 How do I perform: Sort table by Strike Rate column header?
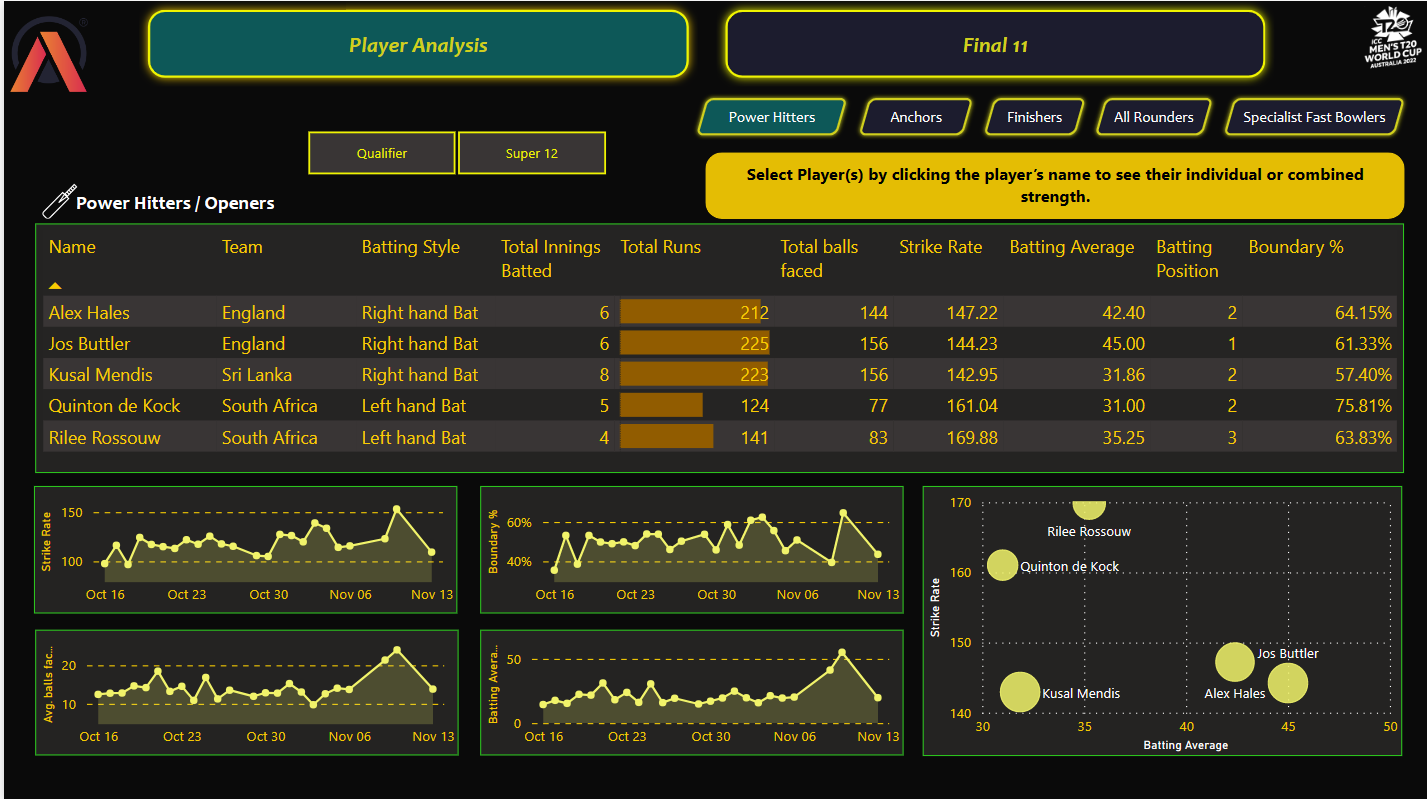click(940, 247)
